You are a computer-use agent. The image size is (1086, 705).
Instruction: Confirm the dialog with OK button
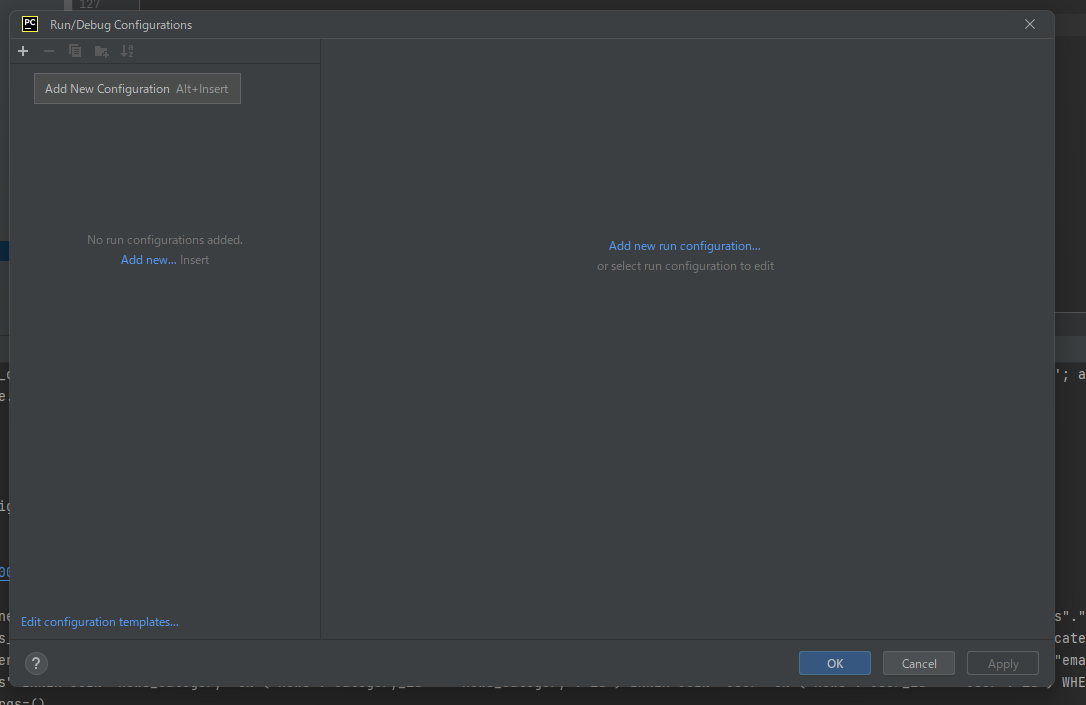(835, 663)
